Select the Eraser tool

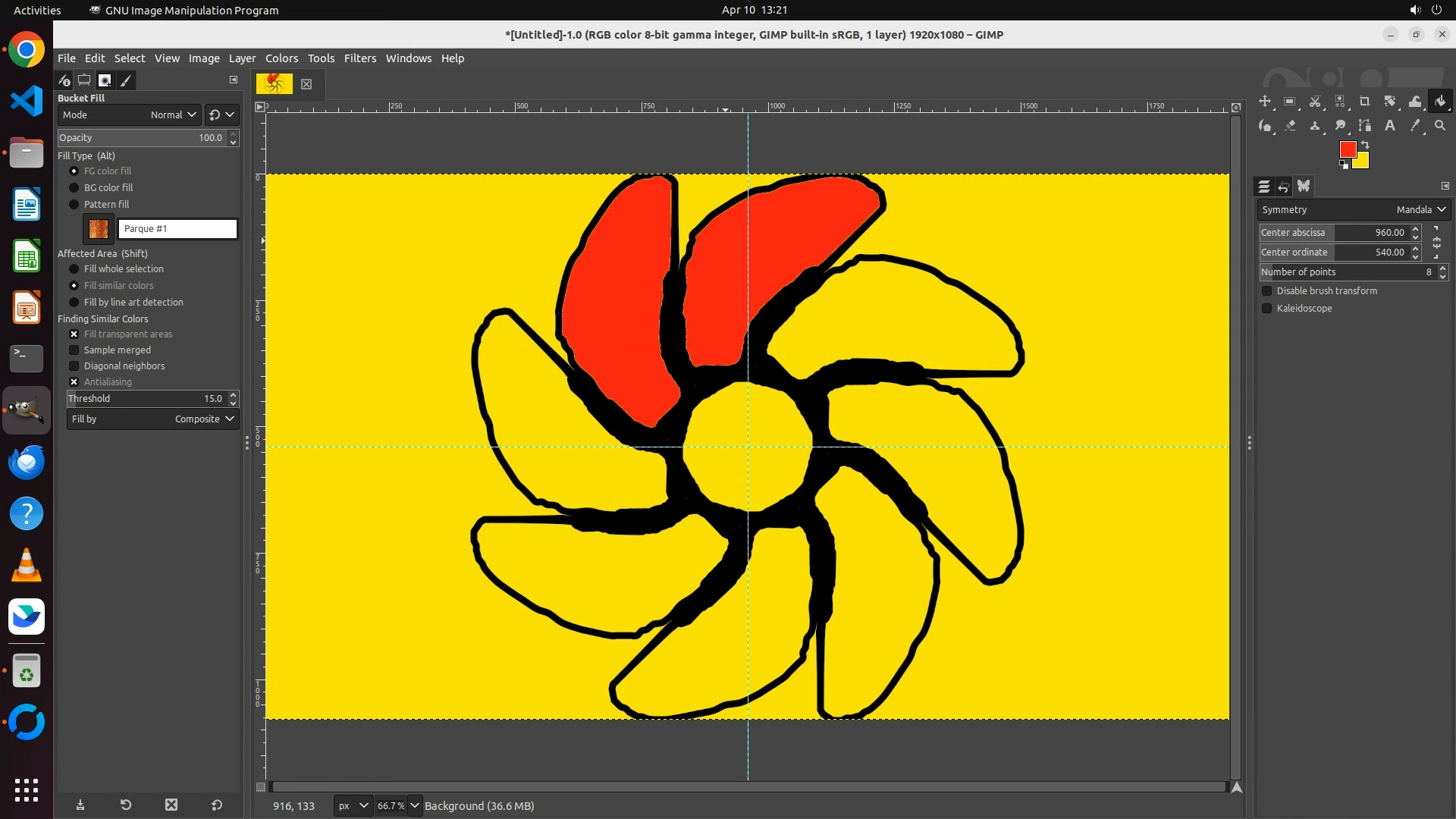tap(1290, 126)
